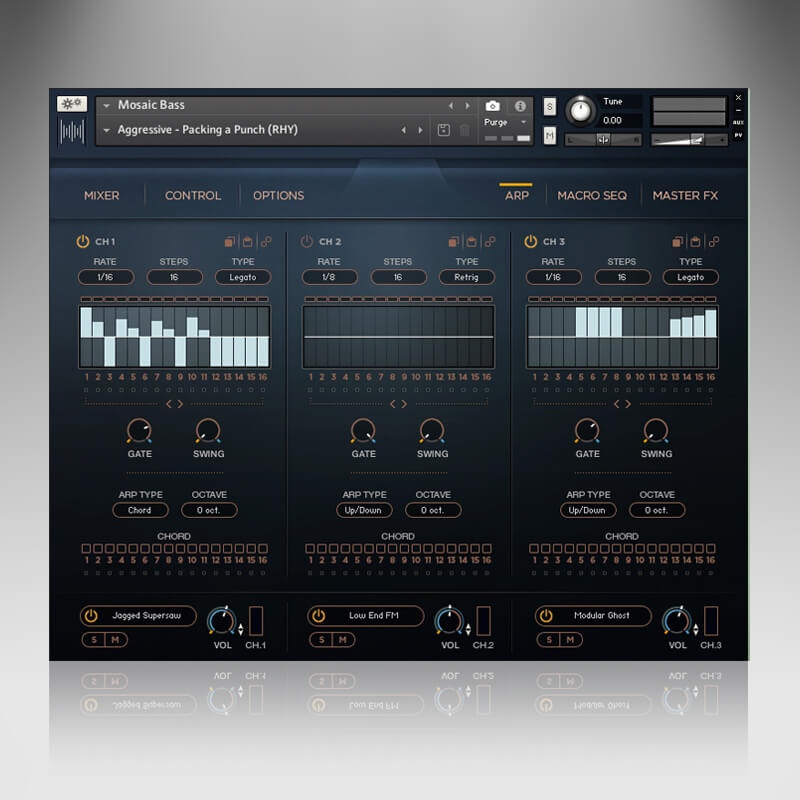Open the CH 3 RATE selector

(x=552, y=277)
